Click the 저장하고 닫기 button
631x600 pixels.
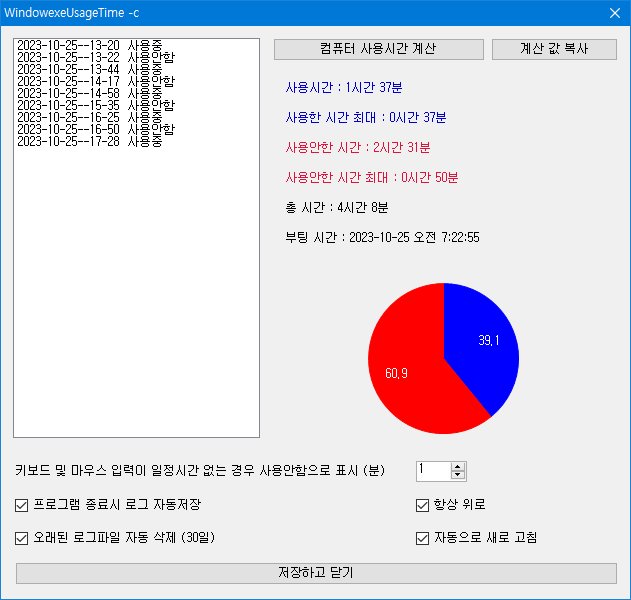[x=316, y=573]
